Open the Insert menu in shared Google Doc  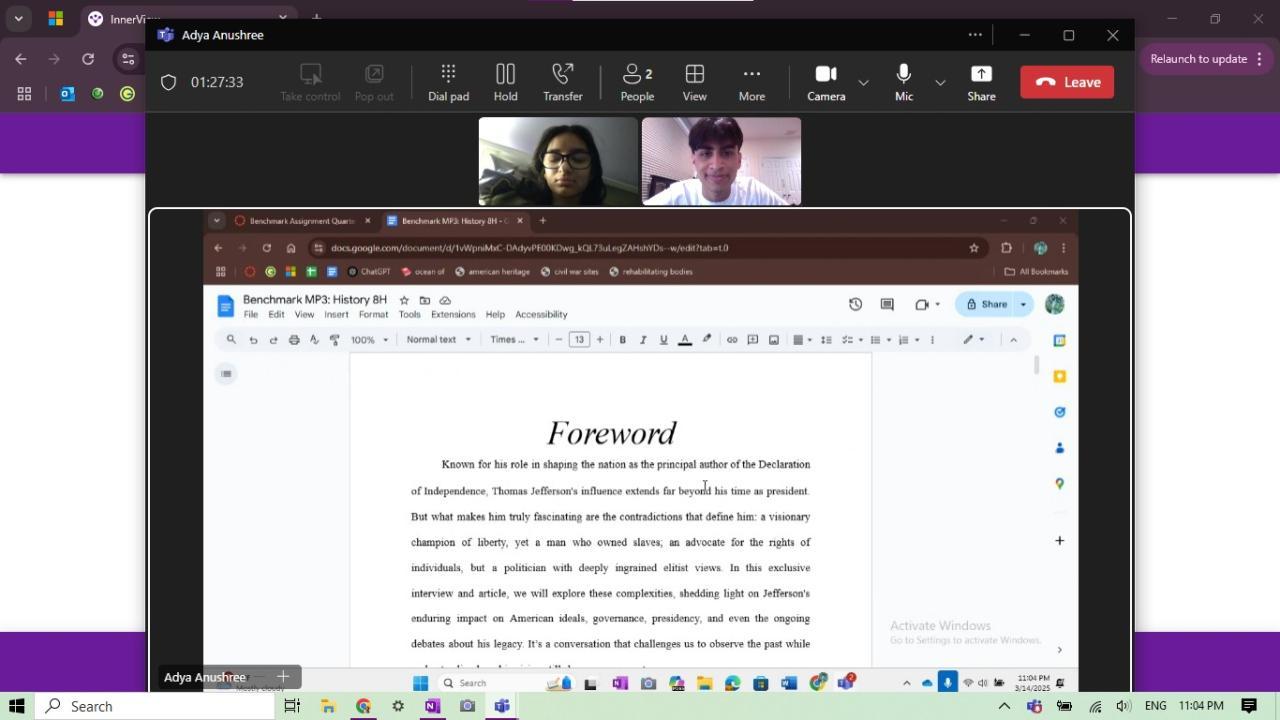point(336,314)
